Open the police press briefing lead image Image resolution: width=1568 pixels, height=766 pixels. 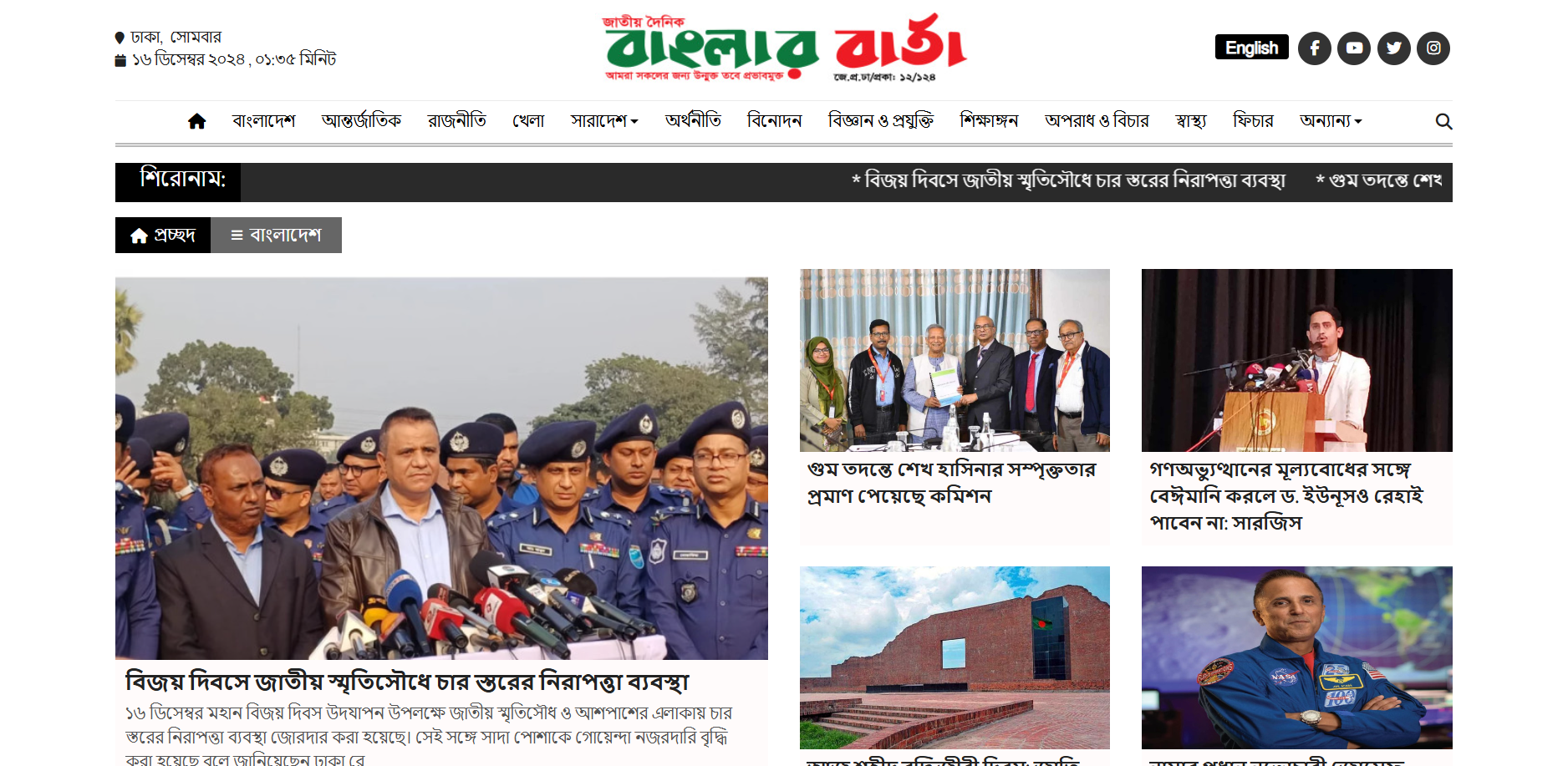(x=441, y=469)
